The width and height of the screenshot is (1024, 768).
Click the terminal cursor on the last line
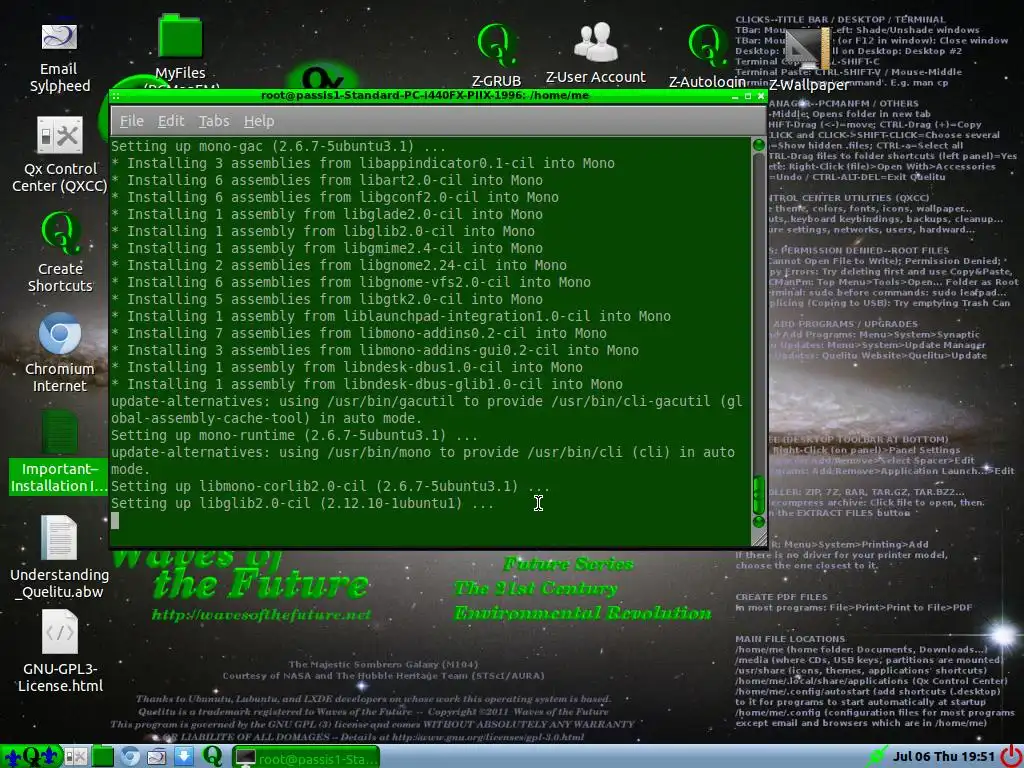click(116, 520)
